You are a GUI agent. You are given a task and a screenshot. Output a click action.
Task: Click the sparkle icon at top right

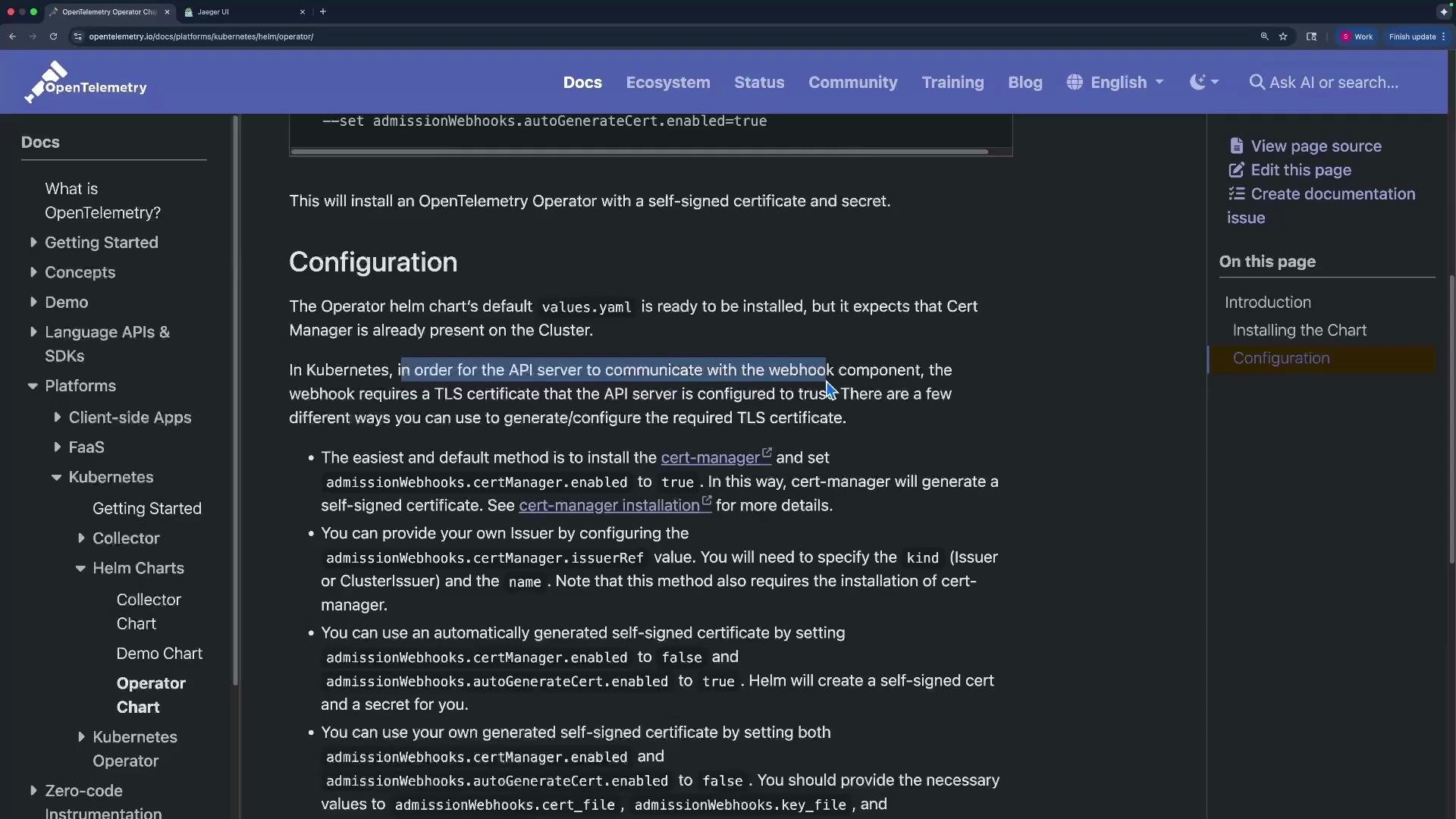1443,12
